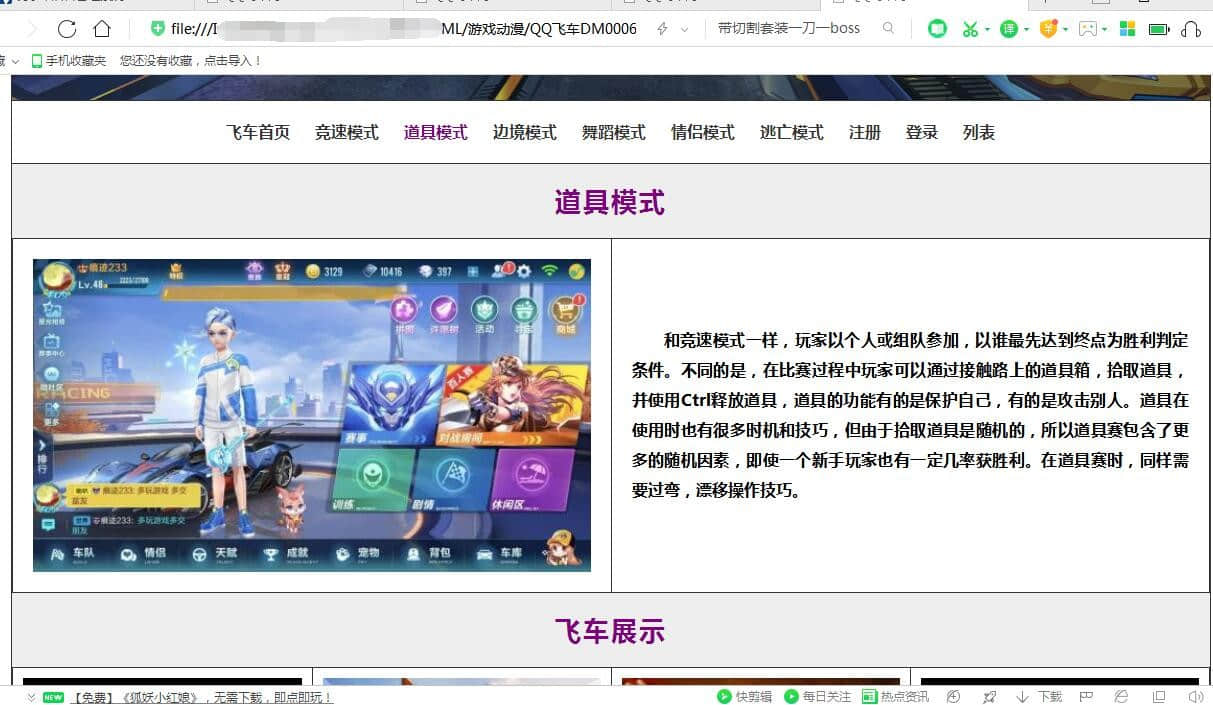Expand dropdown next to scissors icon

tap(987, 30)
